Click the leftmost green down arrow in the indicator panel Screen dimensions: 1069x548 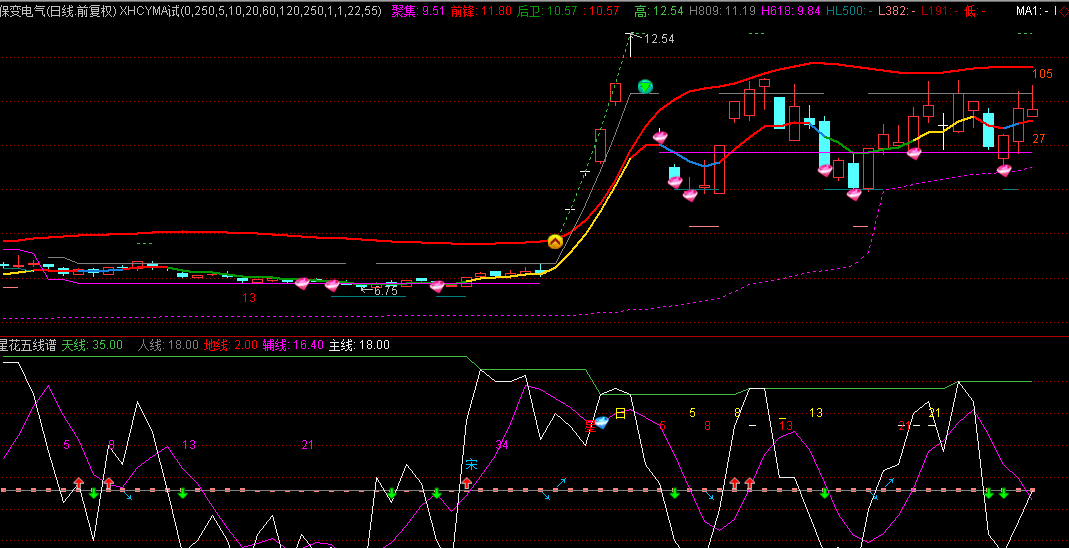tap(94, 493)
